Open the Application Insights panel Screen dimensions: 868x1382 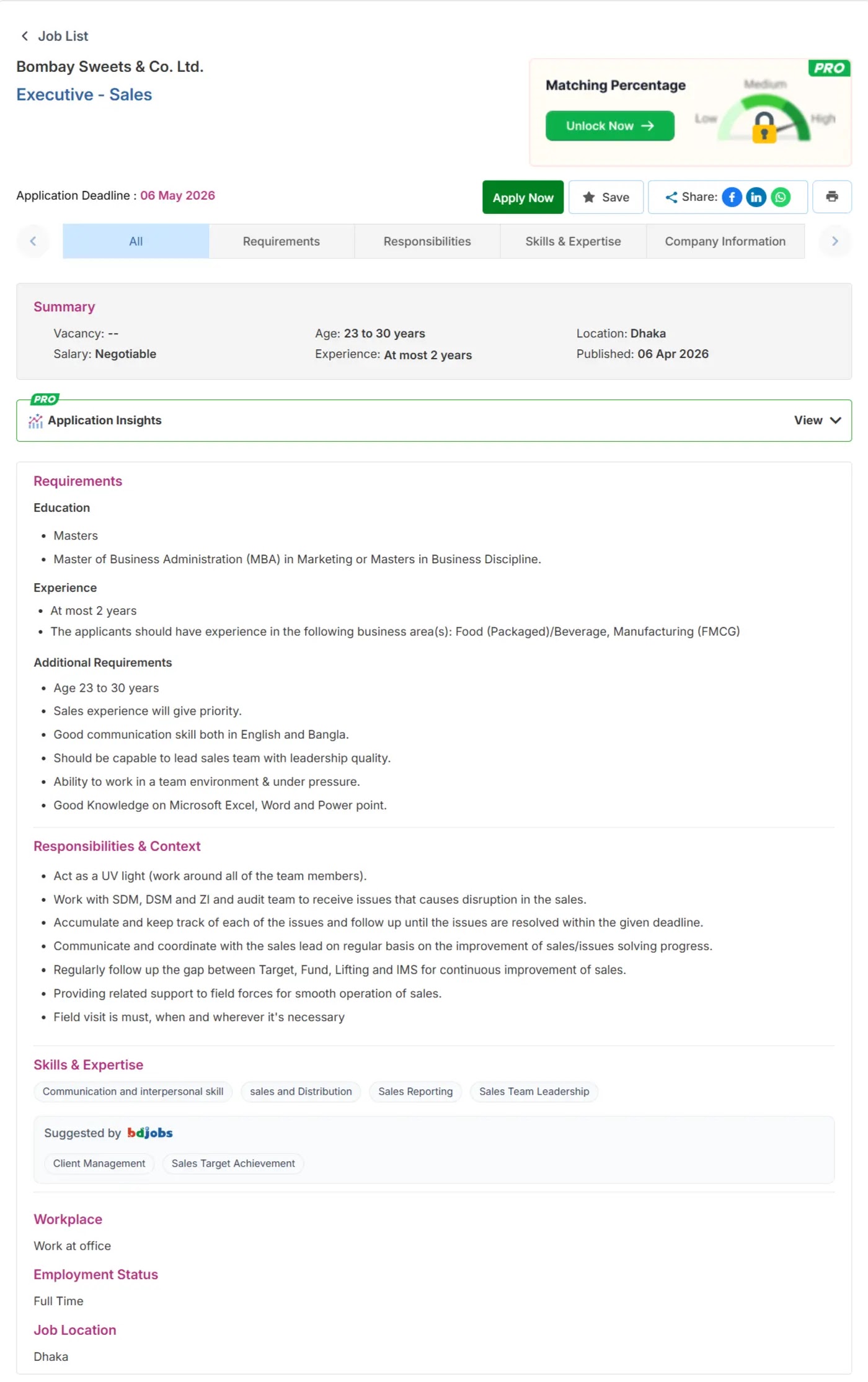pos(104,421)
